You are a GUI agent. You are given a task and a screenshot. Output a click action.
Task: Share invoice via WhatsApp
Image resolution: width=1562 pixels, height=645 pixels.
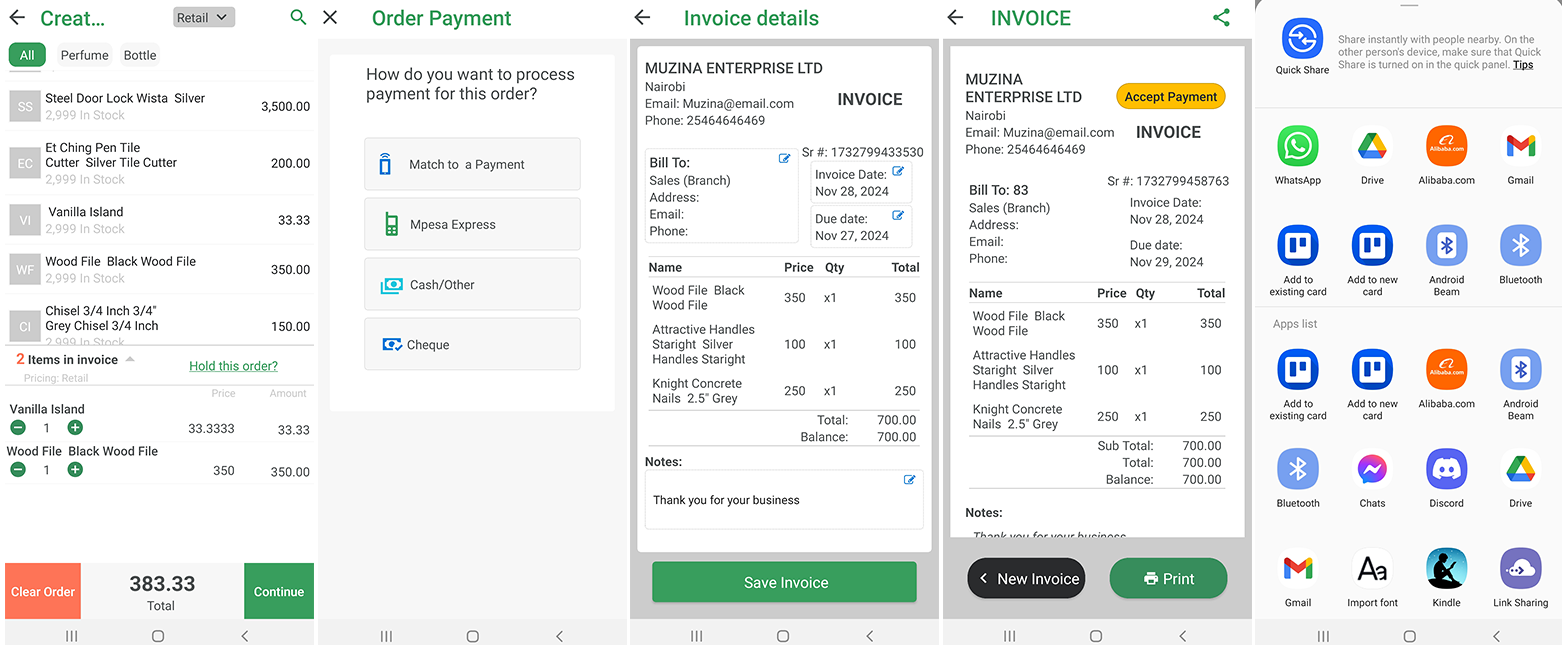point(1297,147)
